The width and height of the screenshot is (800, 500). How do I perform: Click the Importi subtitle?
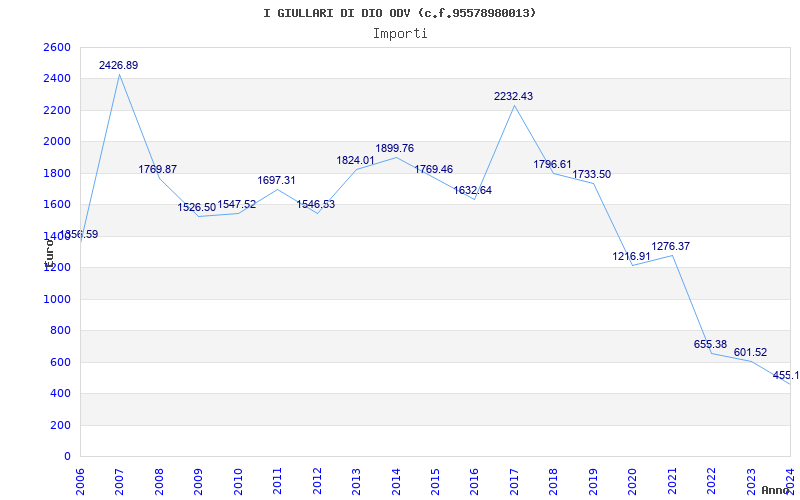pos(400,34)
